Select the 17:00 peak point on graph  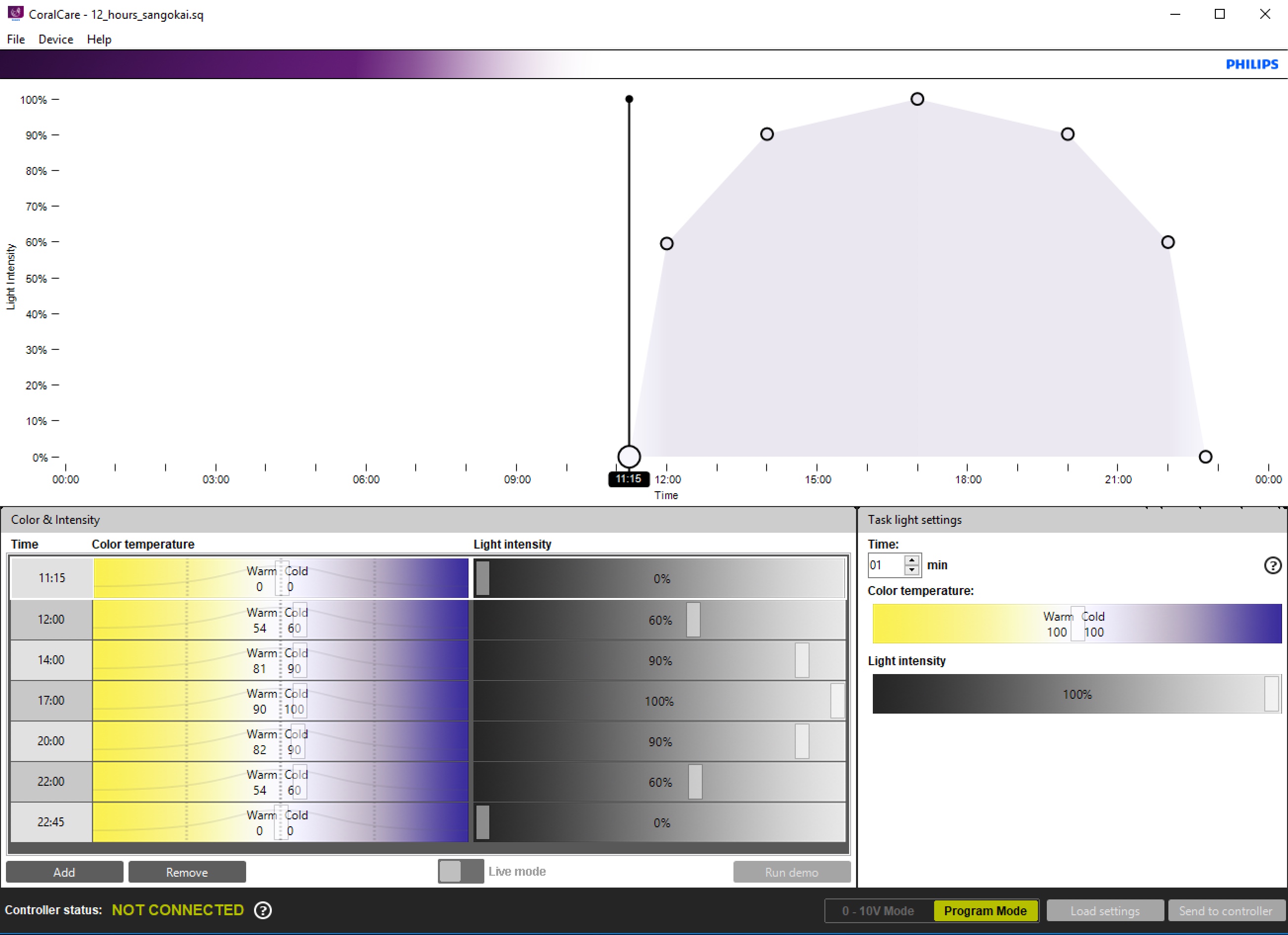coord(917,99)
